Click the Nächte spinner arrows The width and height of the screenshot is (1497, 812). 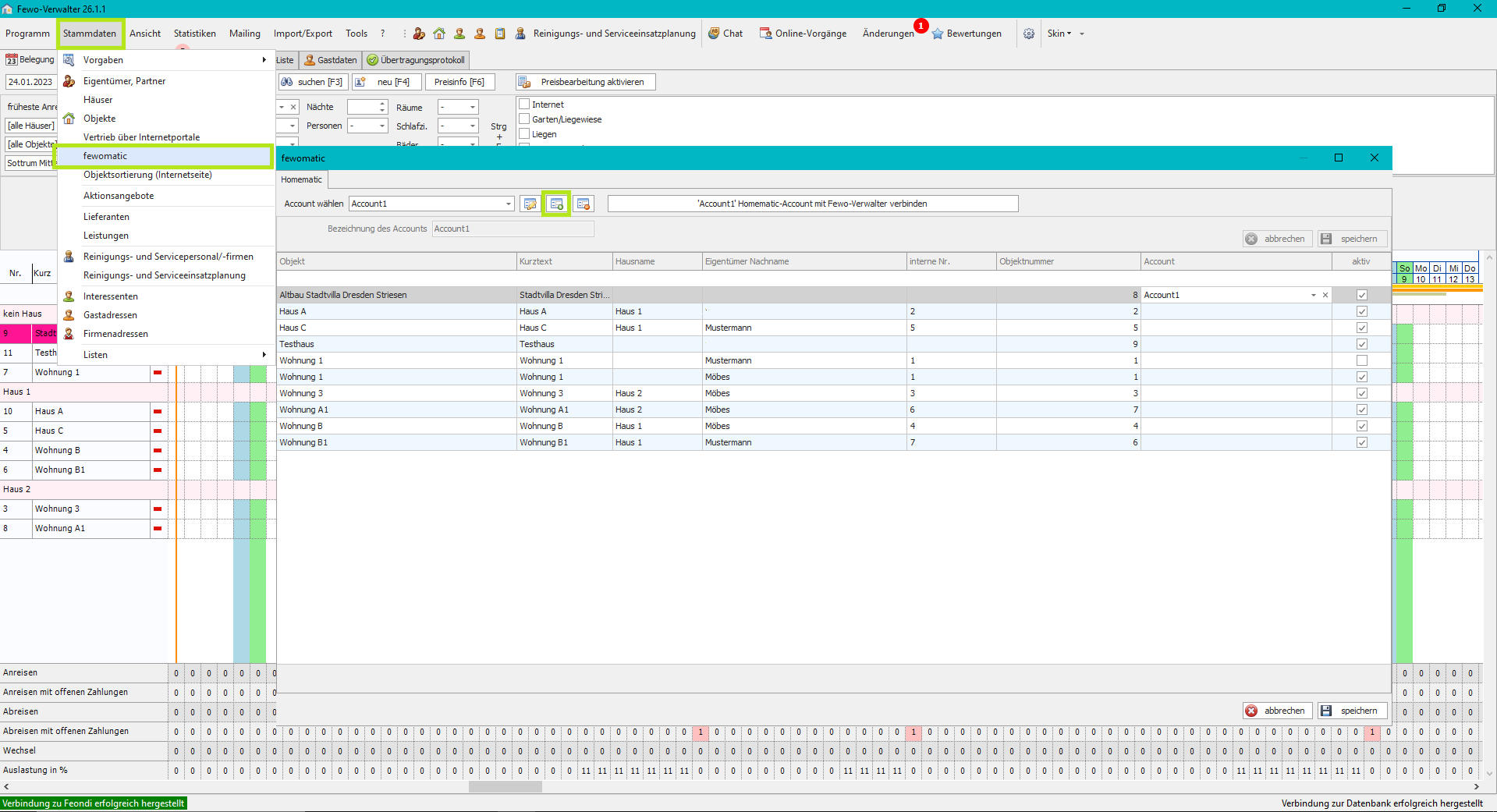(x=382, y=107)
